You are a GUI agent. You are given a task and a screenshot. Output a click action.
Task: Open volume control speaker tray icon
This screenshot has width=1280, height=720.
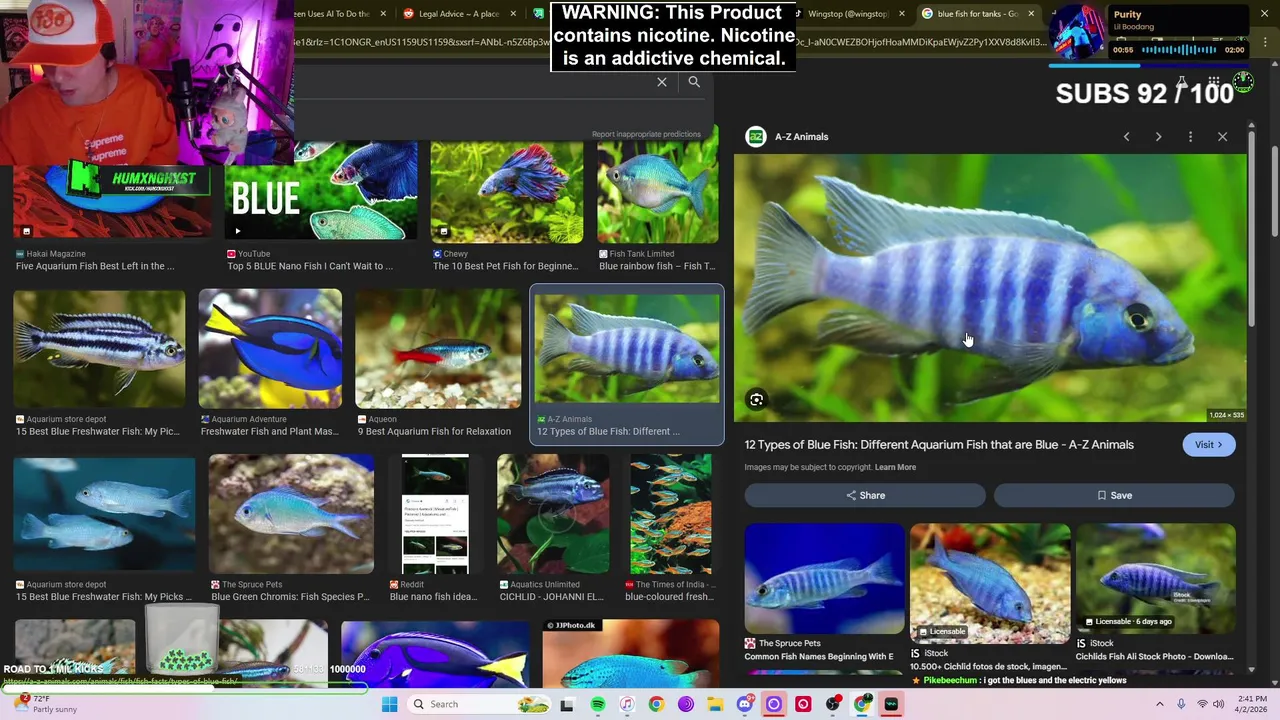click(1219, 704)
